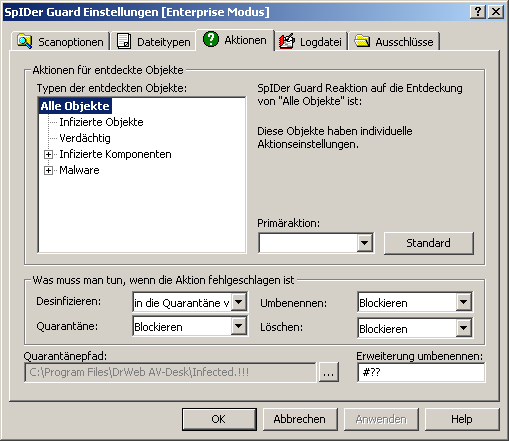Click the Anwenden button
Screen dimensions: 509x441
381,419
